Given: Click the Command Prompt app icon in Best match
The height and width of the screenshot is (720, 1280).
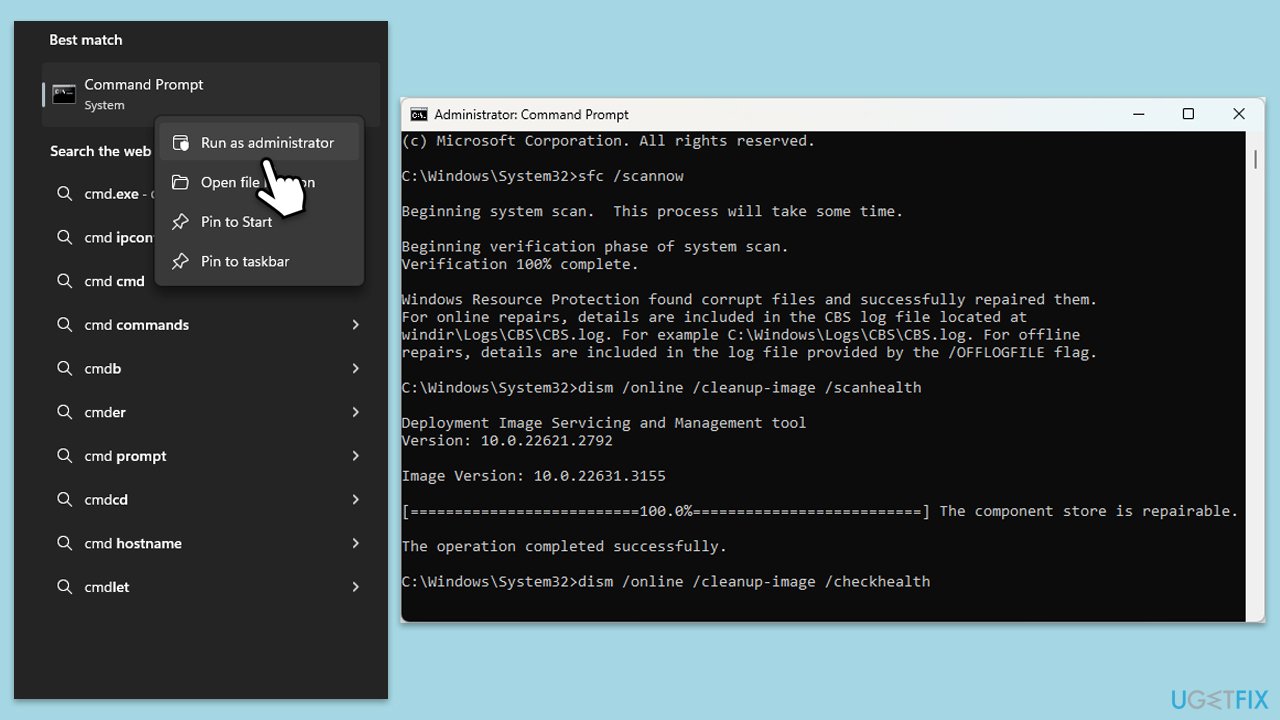Looking at the screenshot, I should (64, 95).
